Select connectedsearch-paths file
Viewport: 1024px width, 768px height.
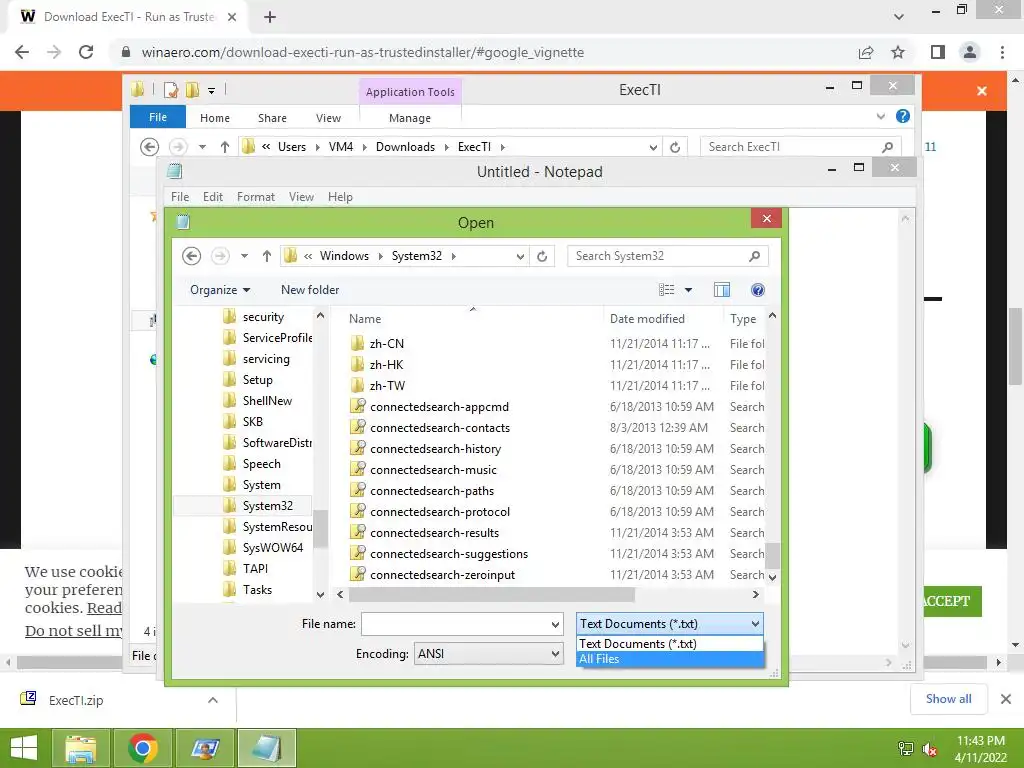coord(432,490)
